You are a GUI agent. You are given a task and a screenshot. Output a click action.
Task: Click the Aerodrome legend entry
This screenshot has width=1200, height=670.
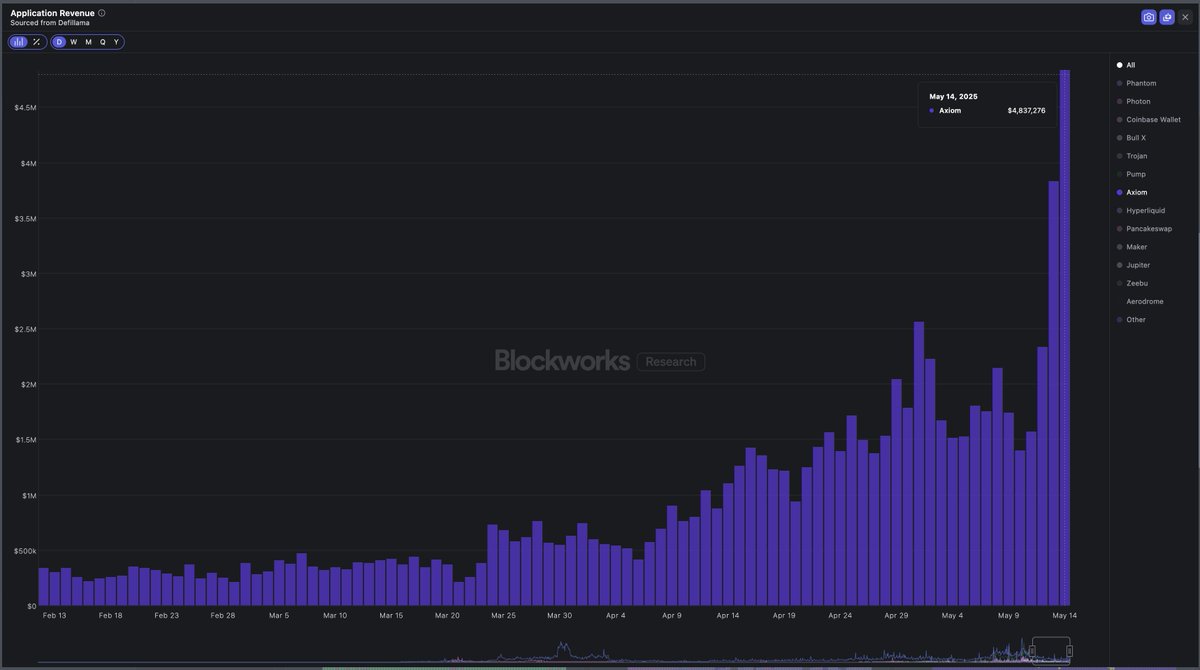1143,300
